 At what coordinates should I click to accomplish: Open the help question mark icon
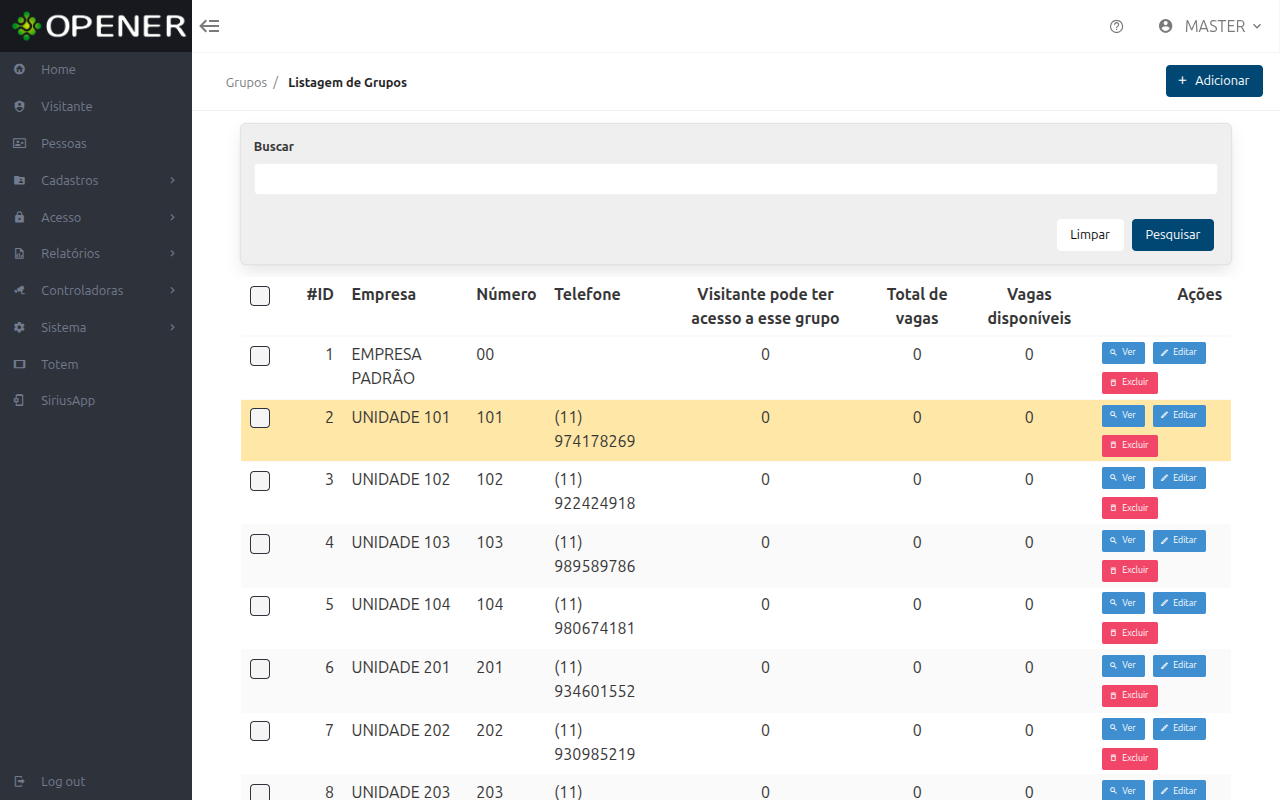(x=1117, y=26)
